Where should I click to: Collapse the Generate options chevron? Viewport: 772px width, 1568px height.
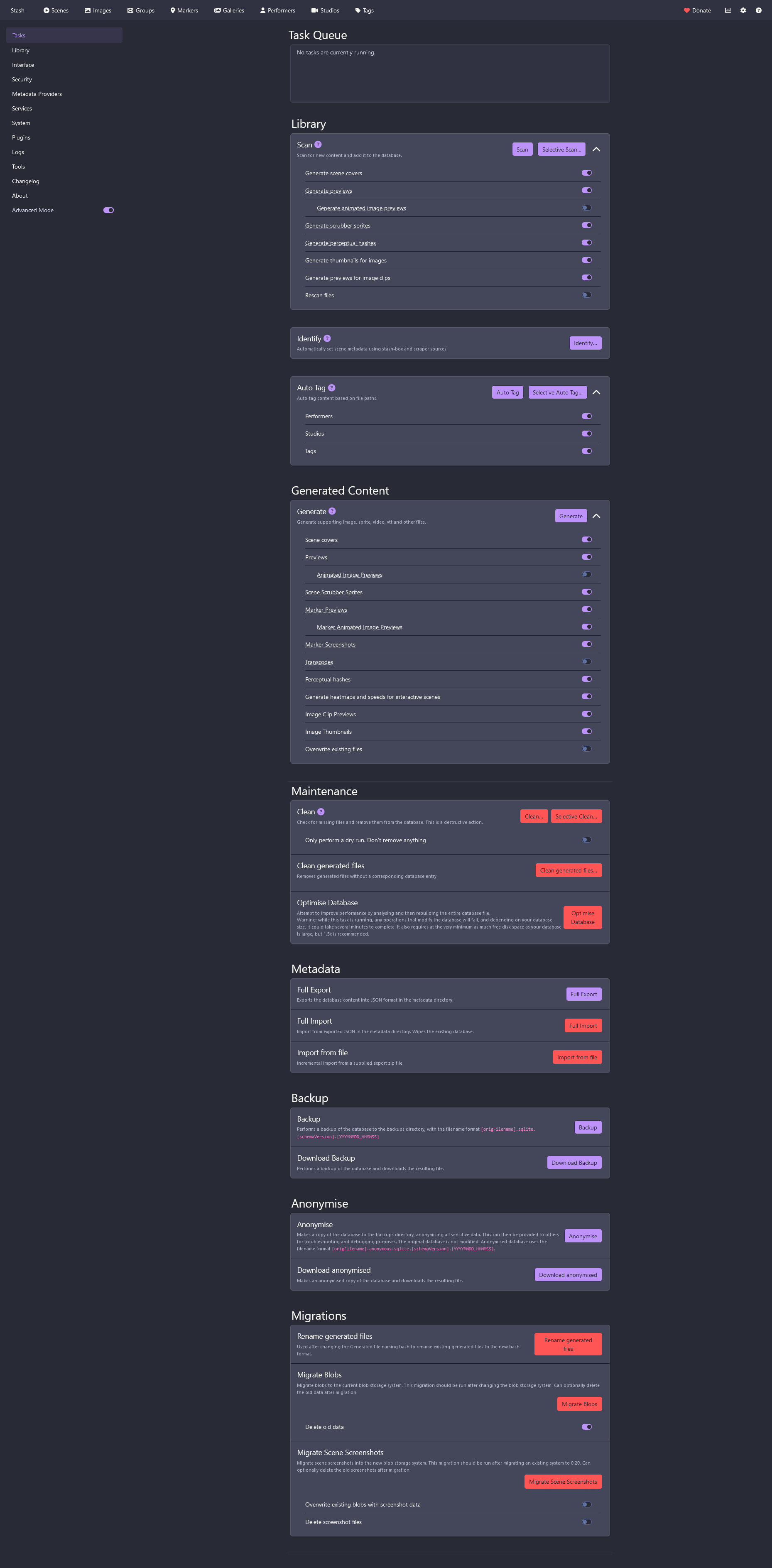point(596,516)
